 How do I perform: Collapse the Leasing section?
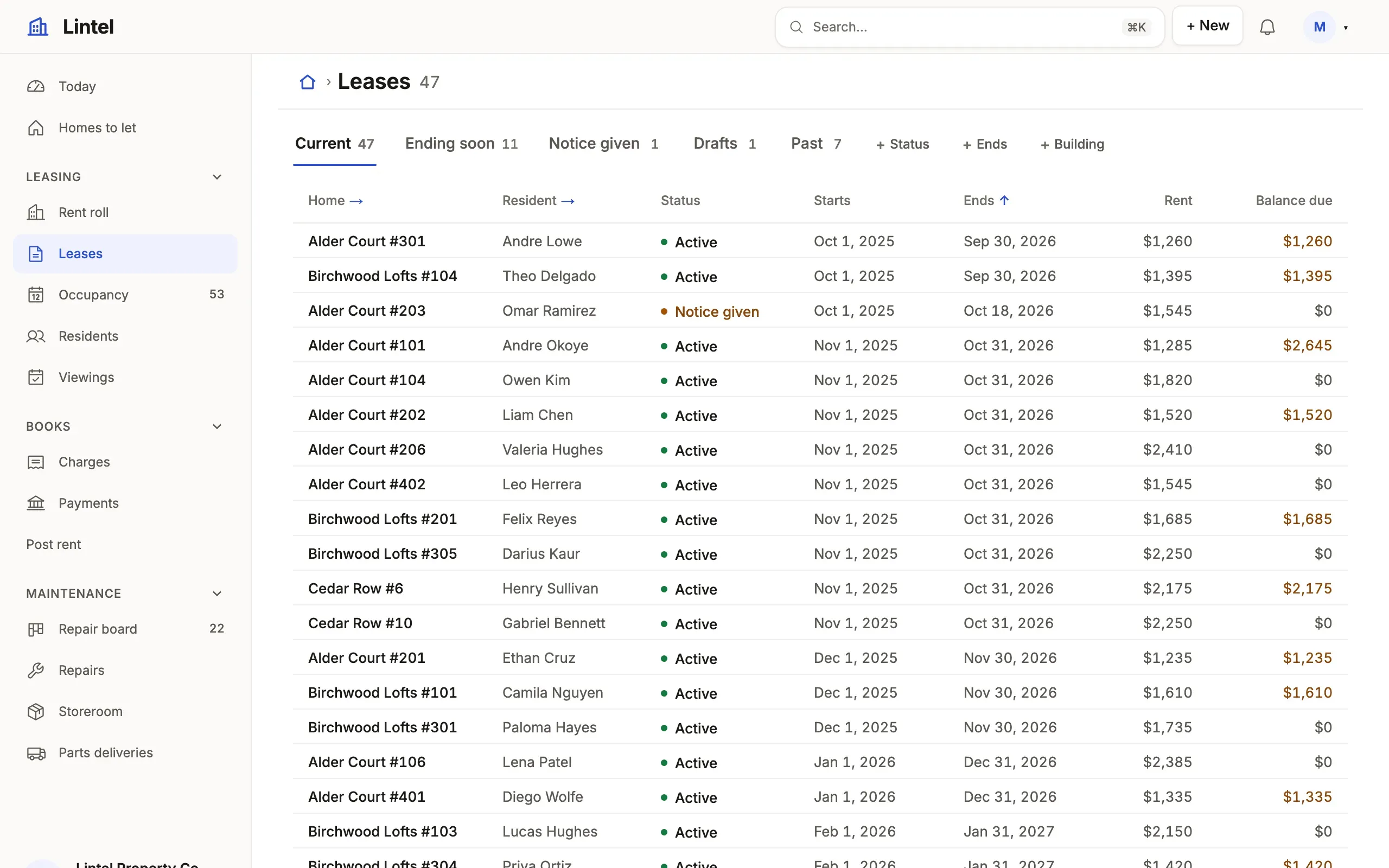217,177
